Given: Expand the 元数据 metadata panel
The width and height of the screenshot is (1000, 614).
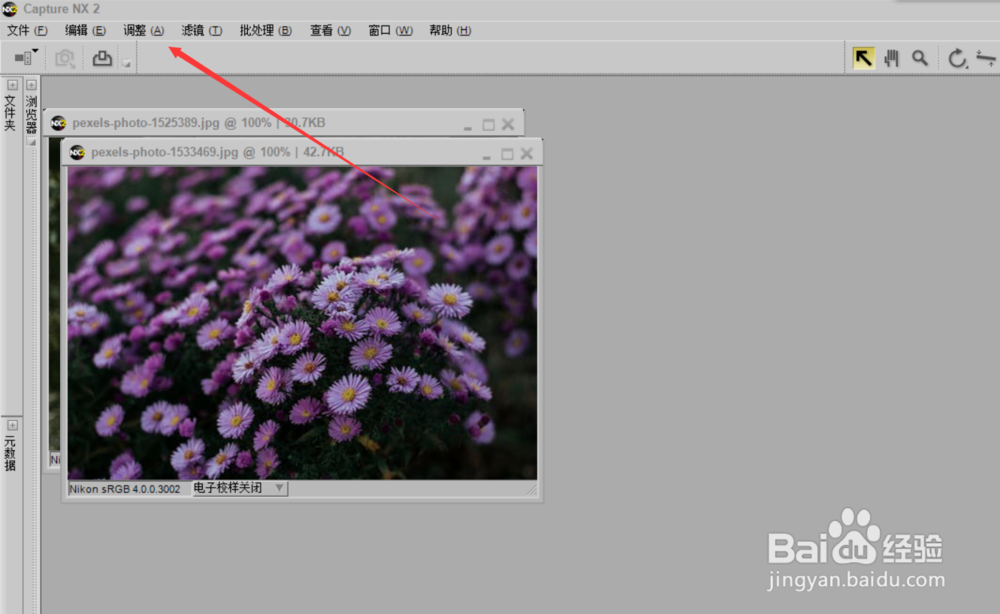Looking at the screenshot, I should pos(12,425).
